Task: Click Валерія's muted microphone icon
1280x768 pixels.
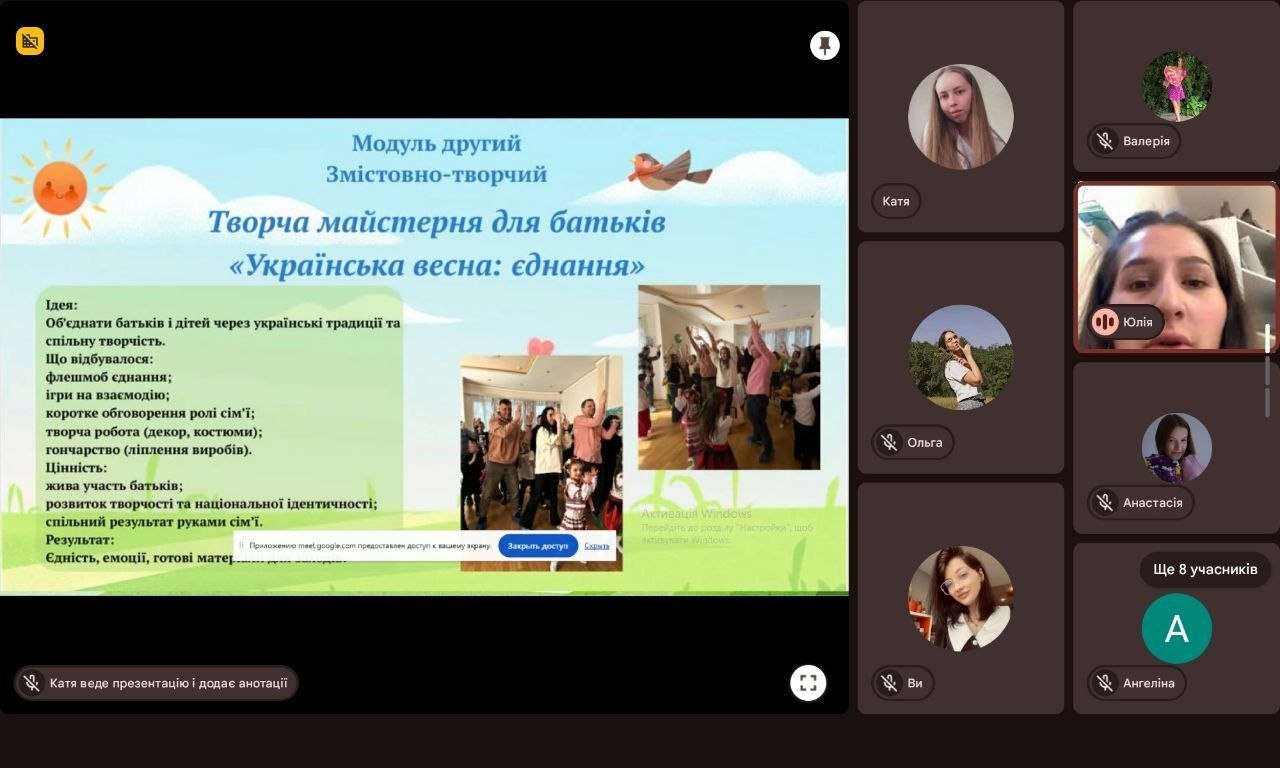Action: (1105, 141)
